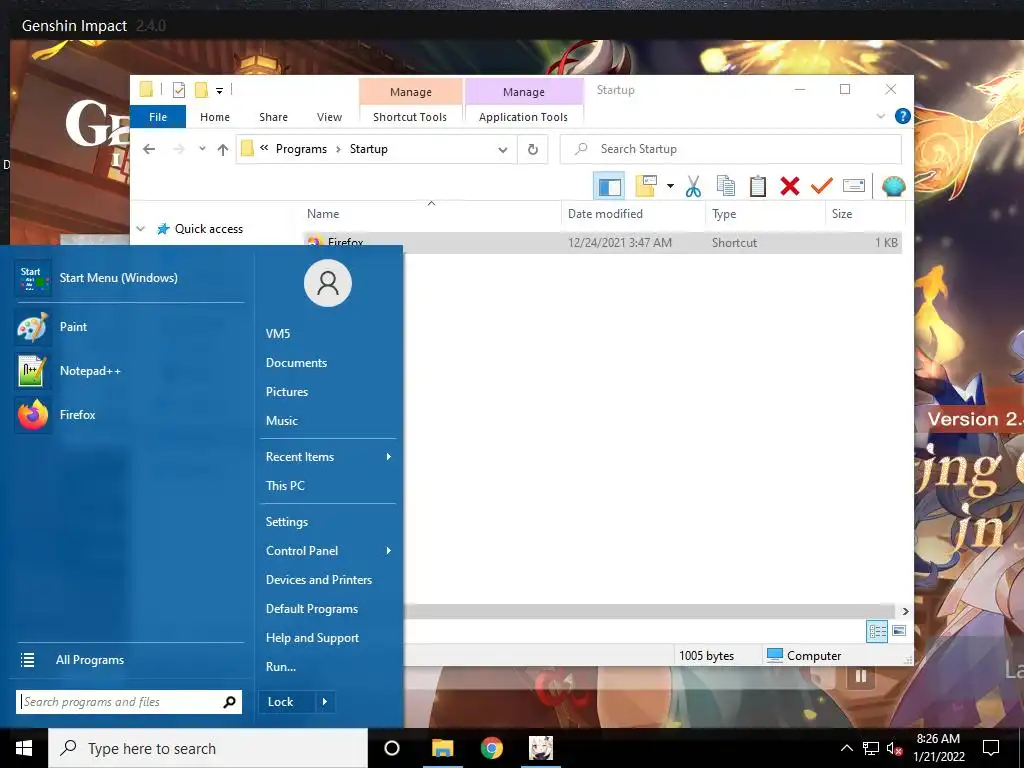Pause the Genshin launcher slideshow

tap(861, 676)
